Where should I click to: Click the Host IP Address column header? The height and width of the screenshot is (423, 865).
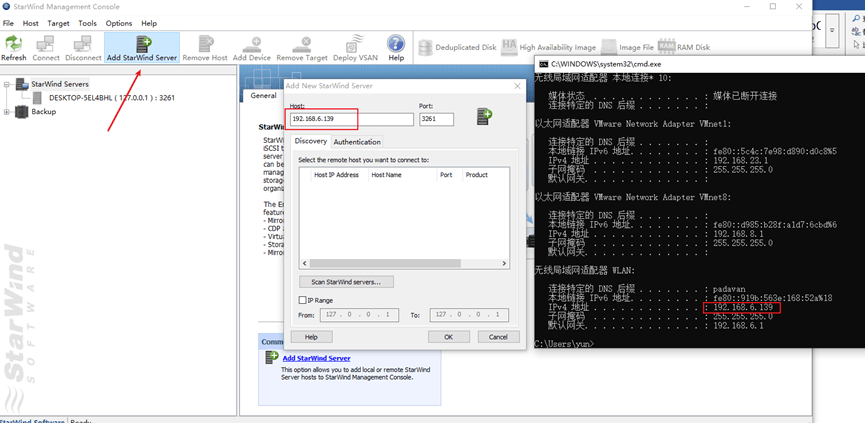(337, 175)
